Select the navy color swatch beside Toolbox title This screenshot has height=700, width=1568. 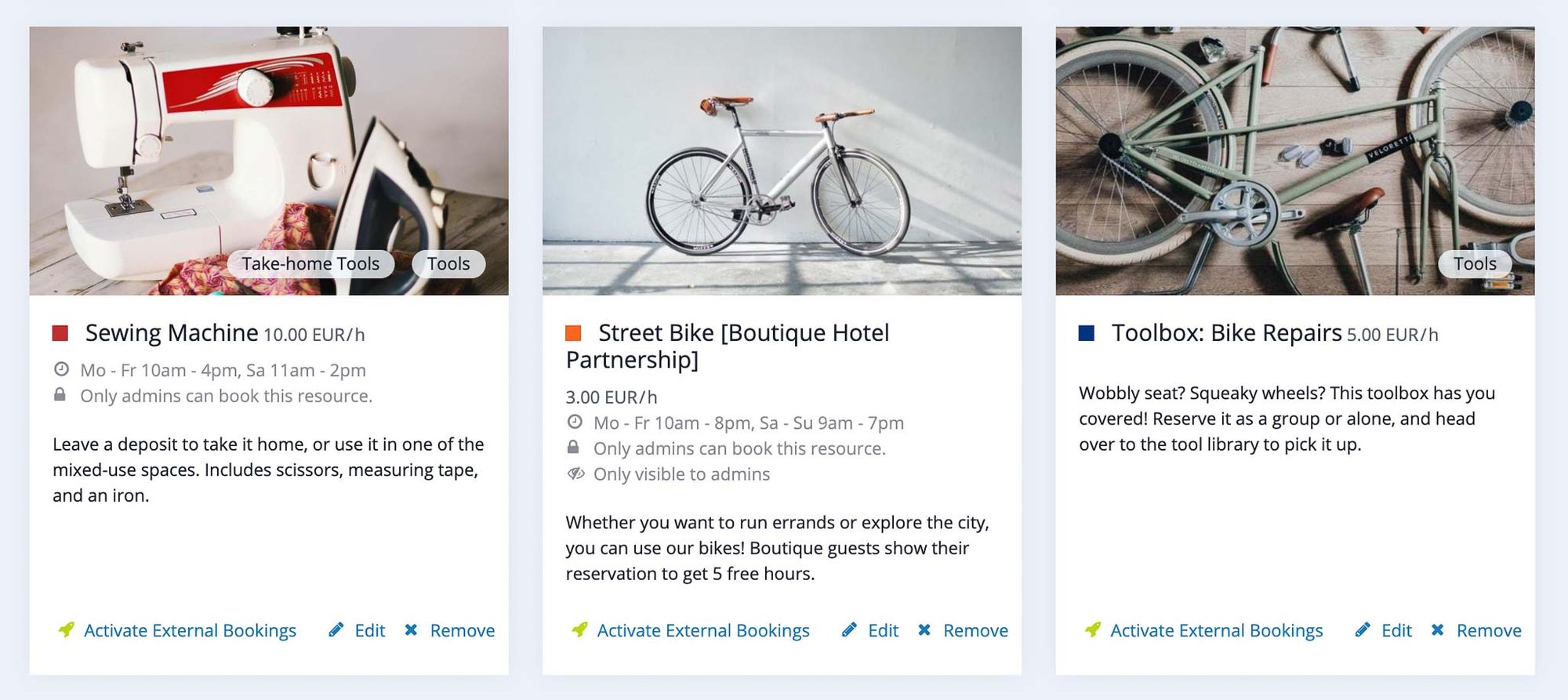click(x=1087, y=332)
